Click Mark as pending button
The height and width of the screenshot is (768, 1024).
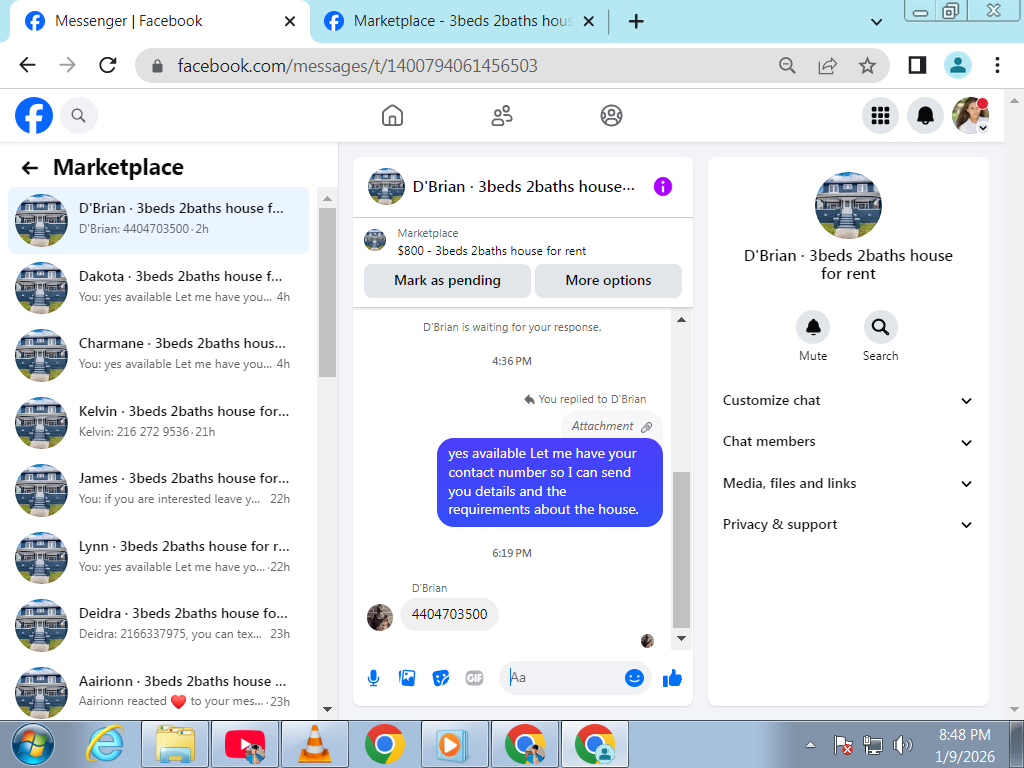pyautogui.click(x=447, y=281)
